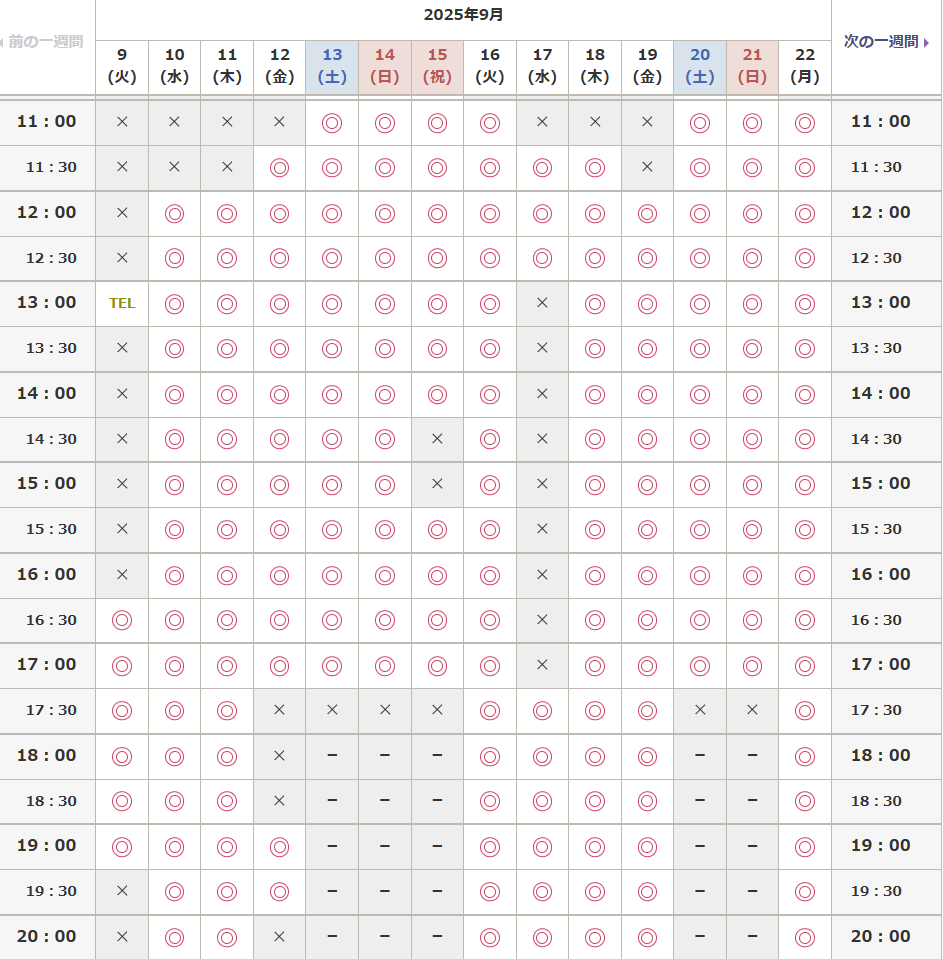Click the TEL cell at 13:00 September 9
This screenshot has height=959, width=943.
point(122,303)
